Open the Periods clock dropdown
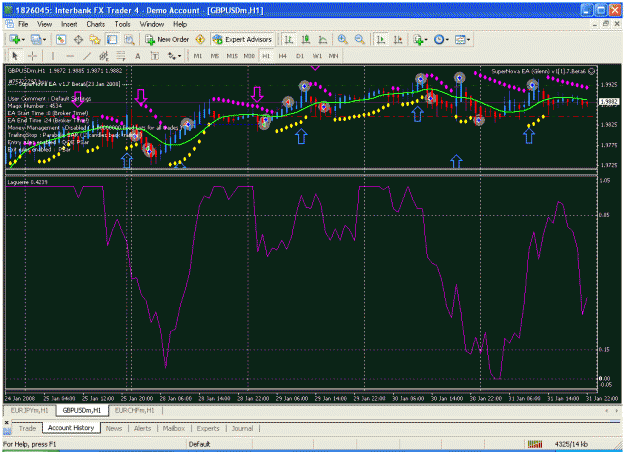Screen dimensions: 625x452 point(441,39)
